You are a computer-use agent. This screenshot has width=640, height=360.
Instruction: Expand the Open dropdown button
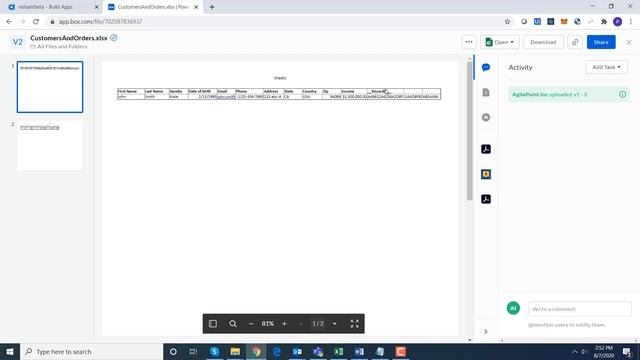click(500, 42)
